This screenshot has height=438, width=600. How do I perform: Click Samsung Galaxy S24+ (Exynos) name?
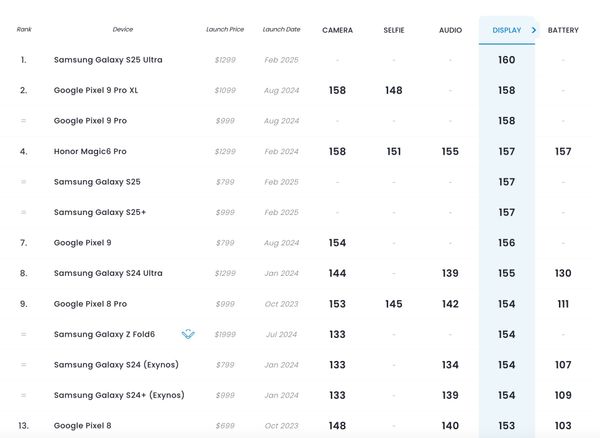119,395
